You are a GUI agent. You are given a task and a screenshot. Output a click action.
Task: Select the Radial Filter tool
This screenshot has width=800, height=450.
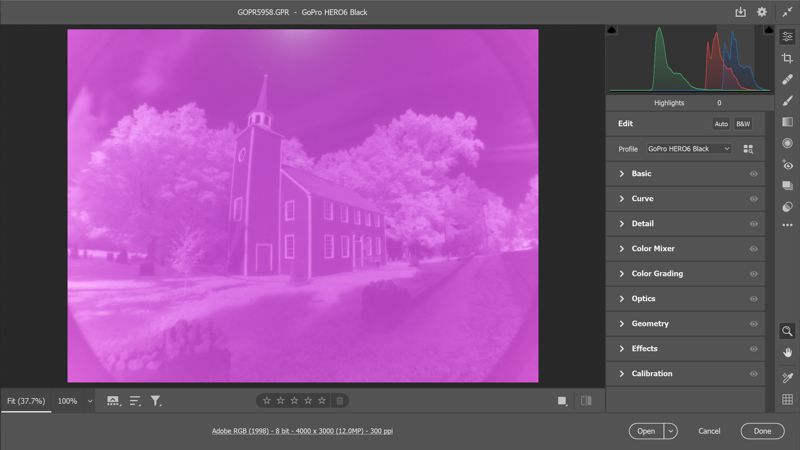[x=787, y=143]
